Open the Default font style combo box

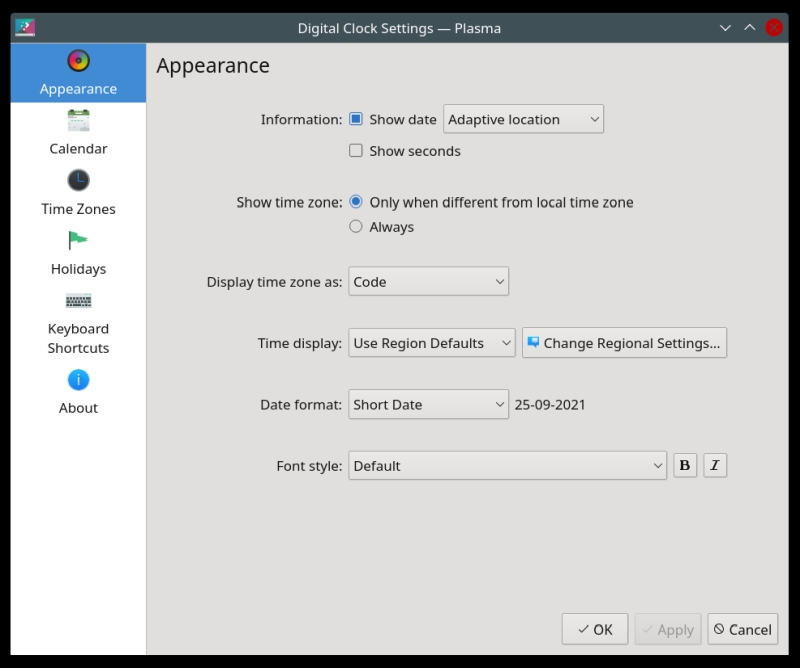(507, 466)
